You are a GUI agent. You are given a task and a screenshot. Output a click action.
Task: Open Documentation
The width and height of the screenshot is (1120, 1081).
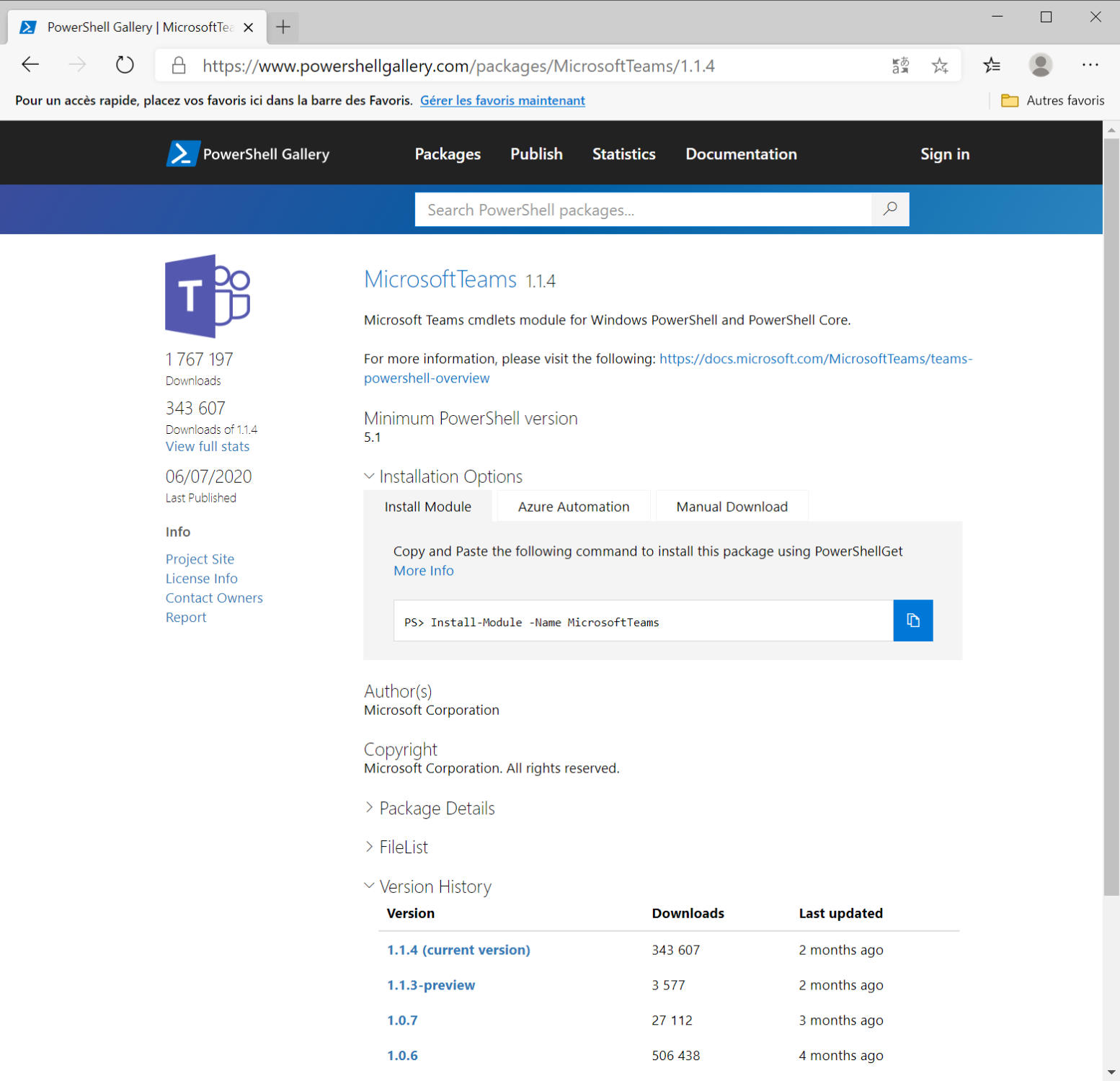click(x=741, y=154)
